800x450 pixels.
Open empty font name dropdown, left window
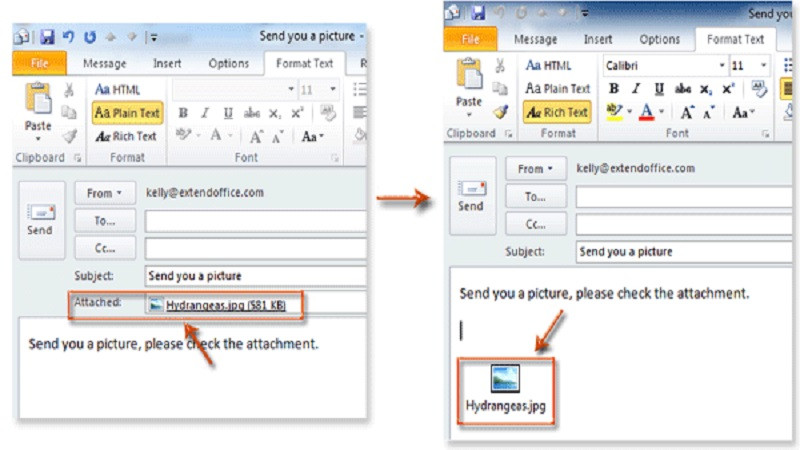point(291,89)
